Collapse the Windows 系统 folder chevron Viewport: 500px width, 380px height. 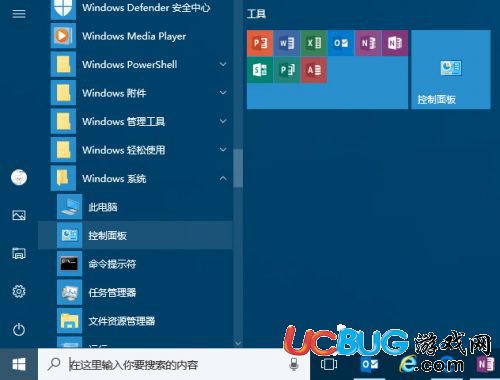223,178
